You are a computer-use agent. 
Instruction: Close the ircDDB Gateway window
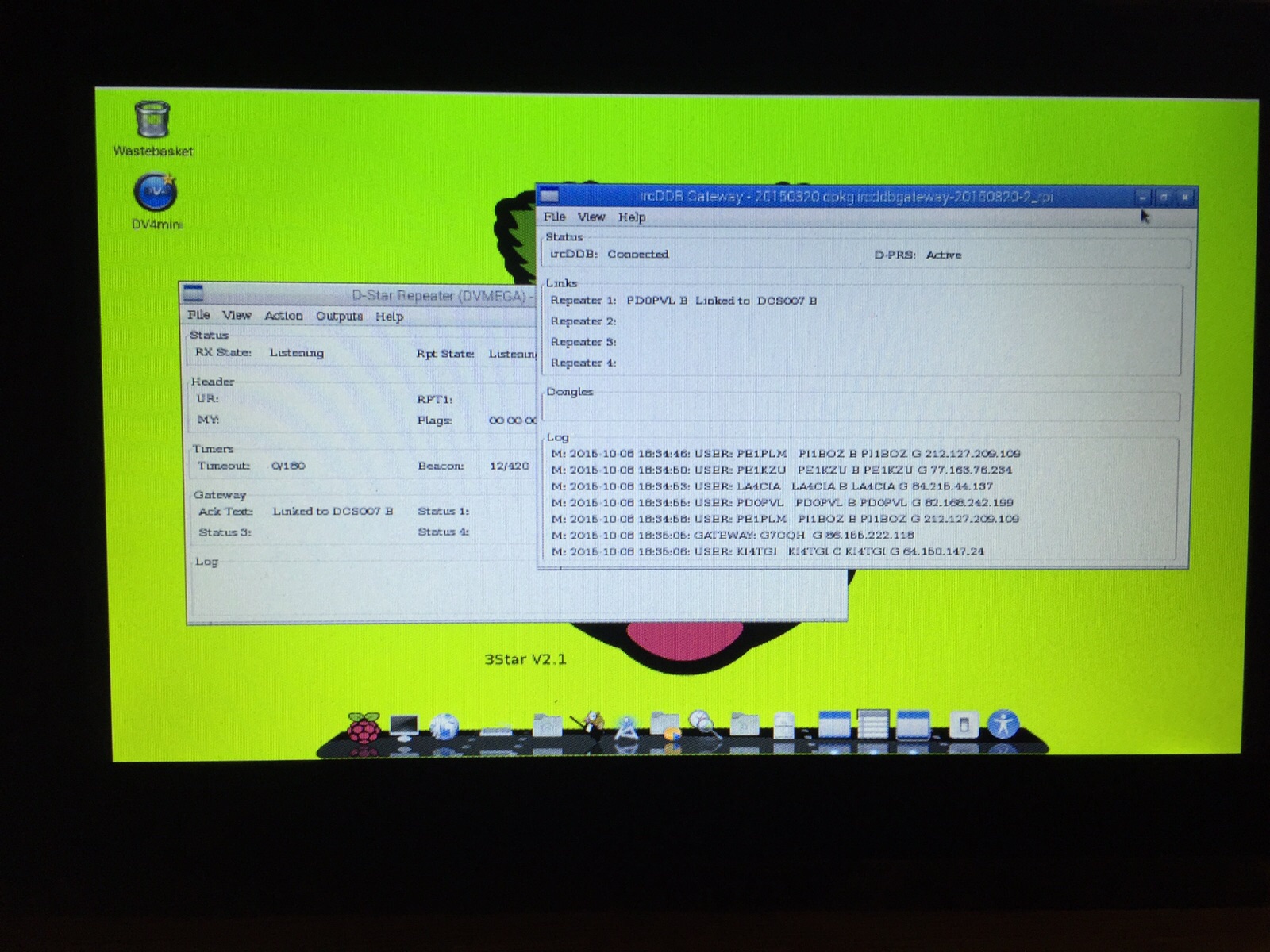[x=1185, y=196]
